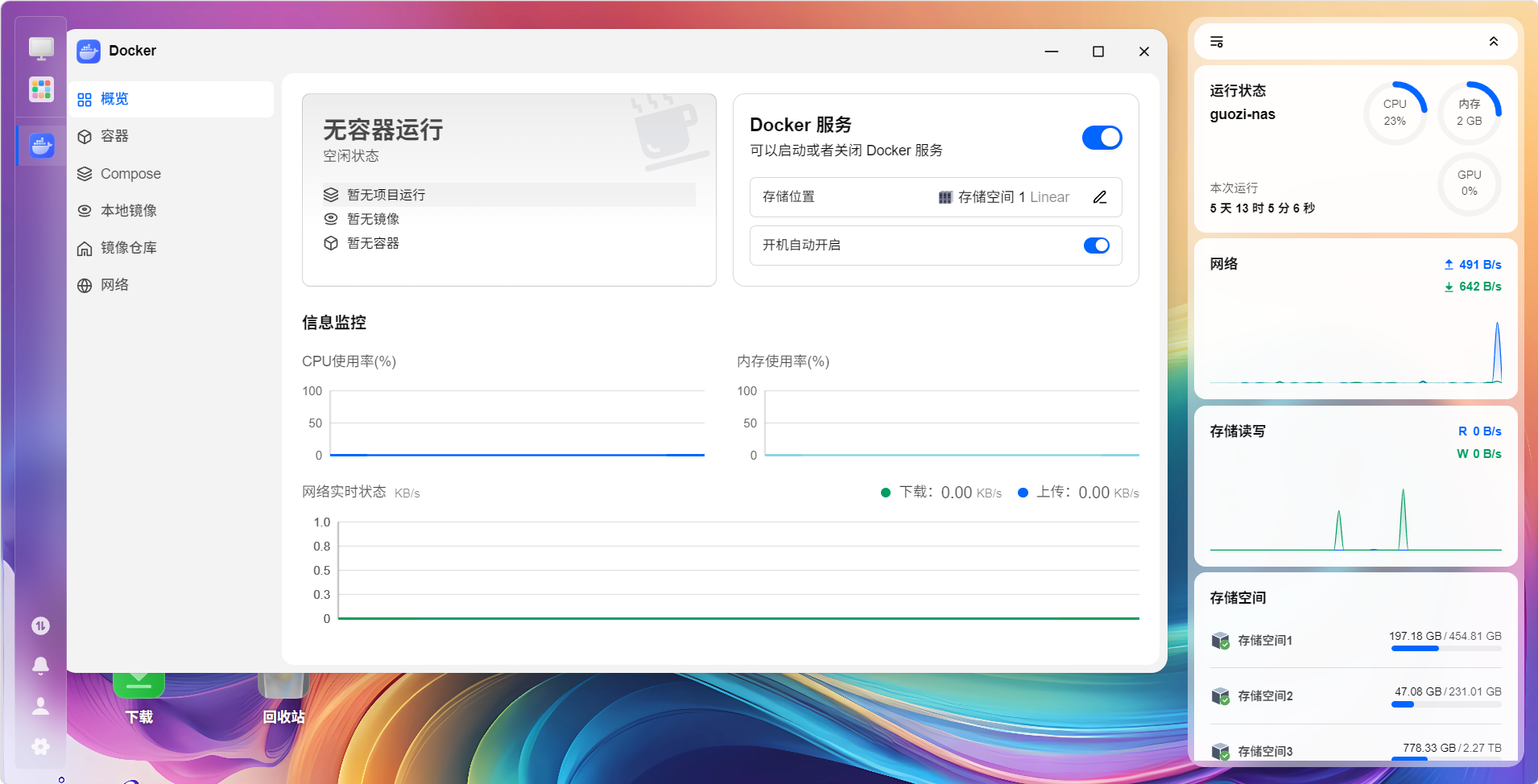Click 暂无镜像 row
The image size is (1538, 784).
(x=509, y=219)
